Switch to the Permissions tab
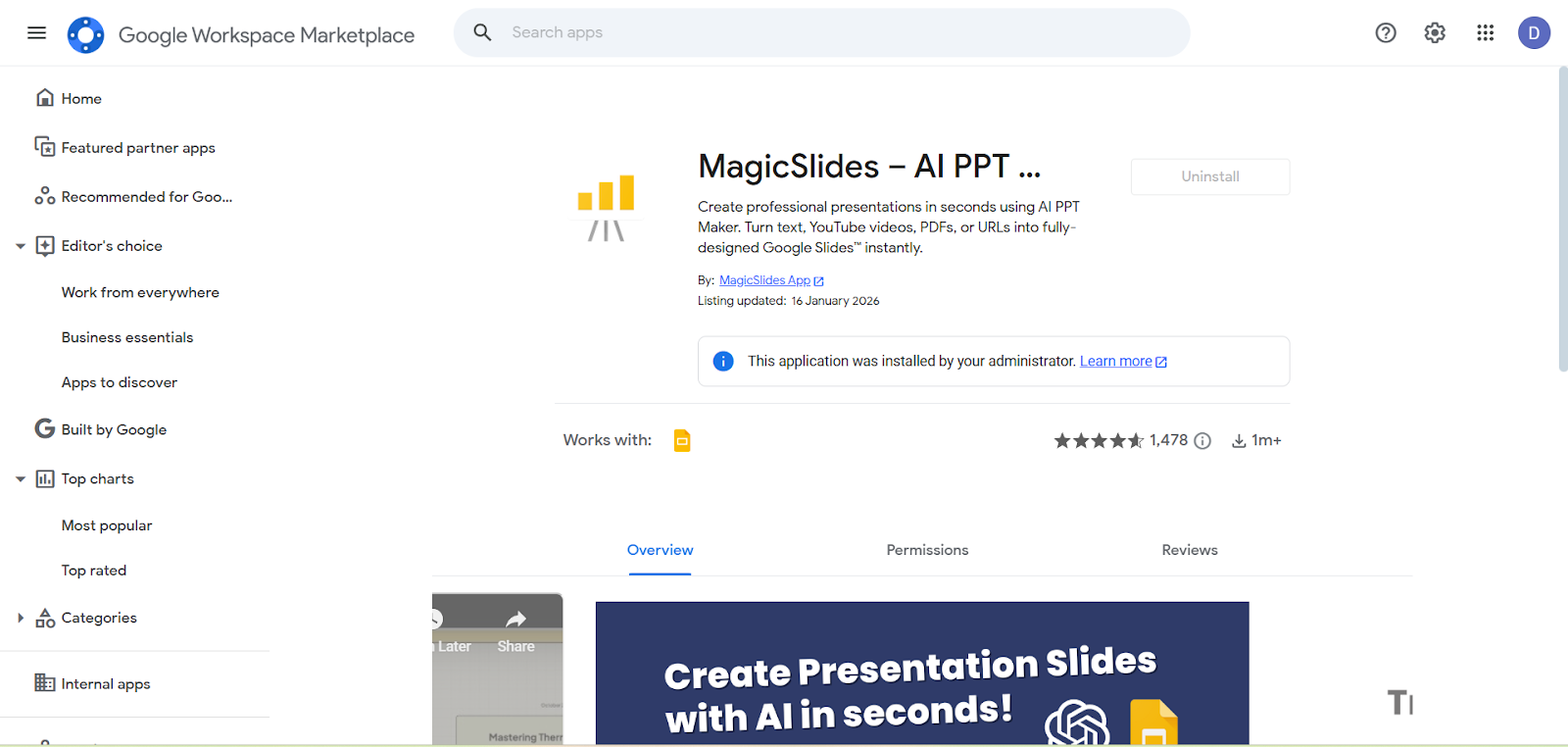Screen dimensions: 1568x747 (927, 550)
